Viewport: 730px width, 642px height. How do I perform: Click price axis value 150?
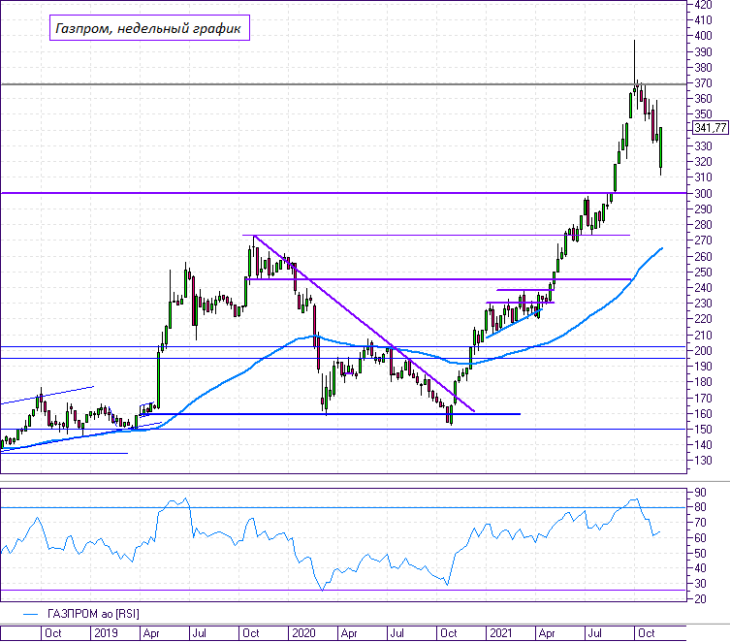[703, 430]
